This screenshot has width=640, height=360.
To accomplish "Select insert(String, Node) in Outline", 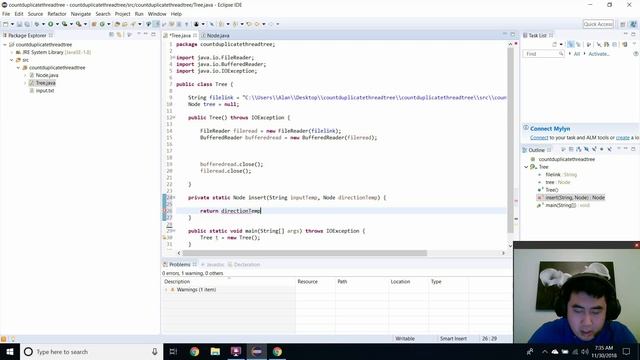I will (x=575, y=198).
